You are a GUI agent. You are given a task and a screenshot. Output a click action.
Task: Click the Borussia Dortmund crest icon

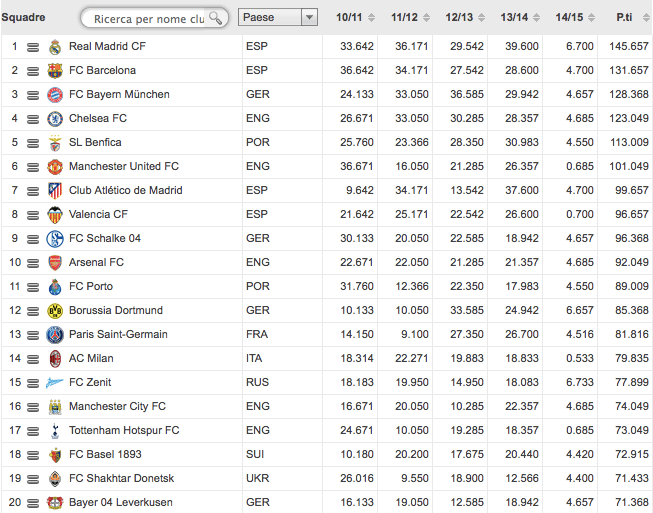[55, 311]
